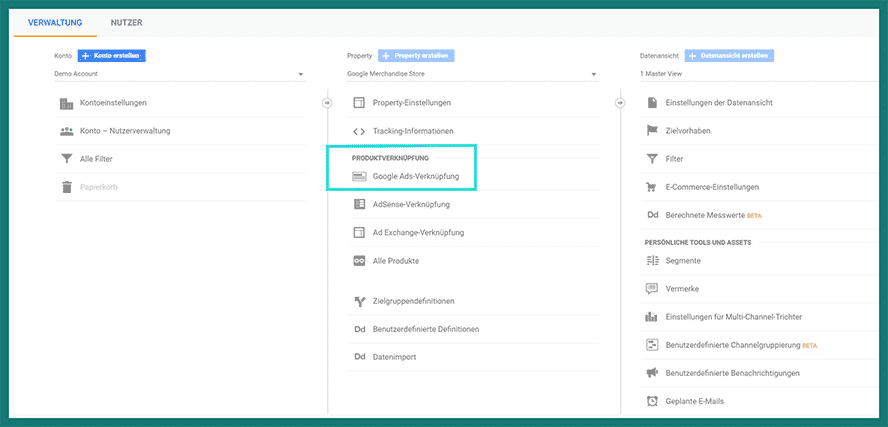This screenshot has width=888, height=427.
Task: Click the arrow circle between Konto and Property
Action: (x=326, y=102)
